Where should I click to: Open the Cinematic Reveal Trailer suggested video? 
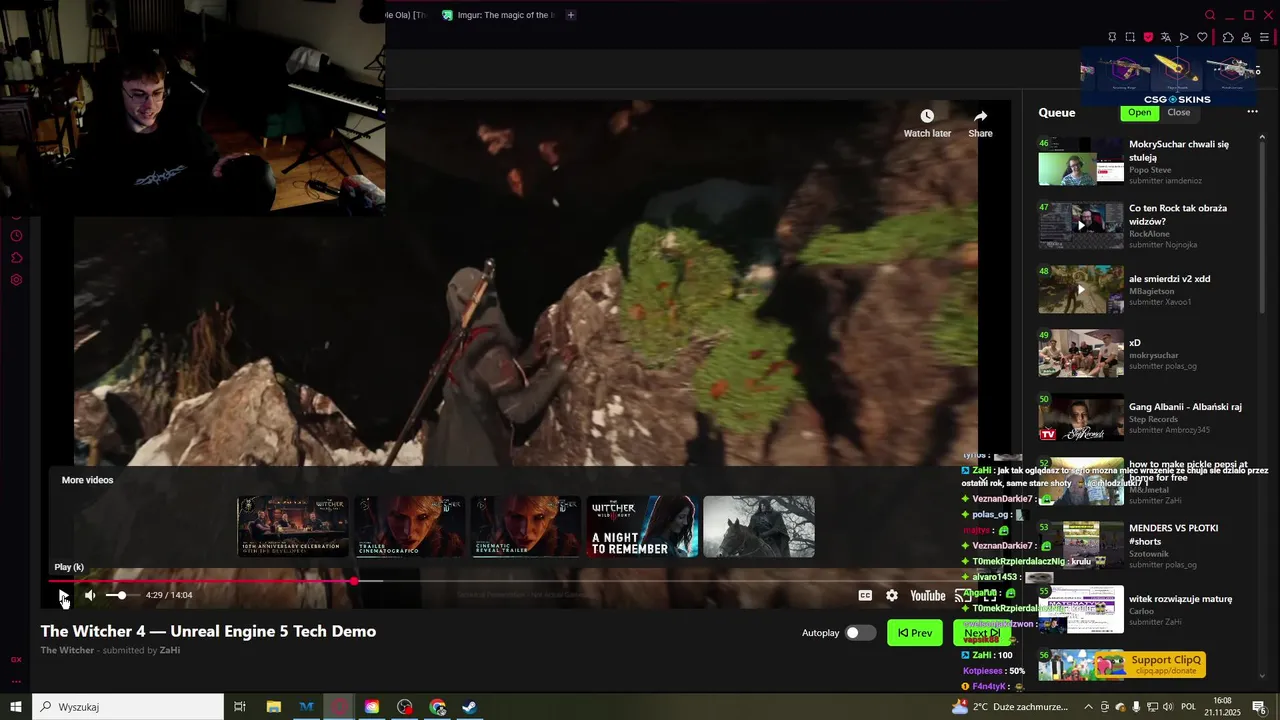pos(526,527)
